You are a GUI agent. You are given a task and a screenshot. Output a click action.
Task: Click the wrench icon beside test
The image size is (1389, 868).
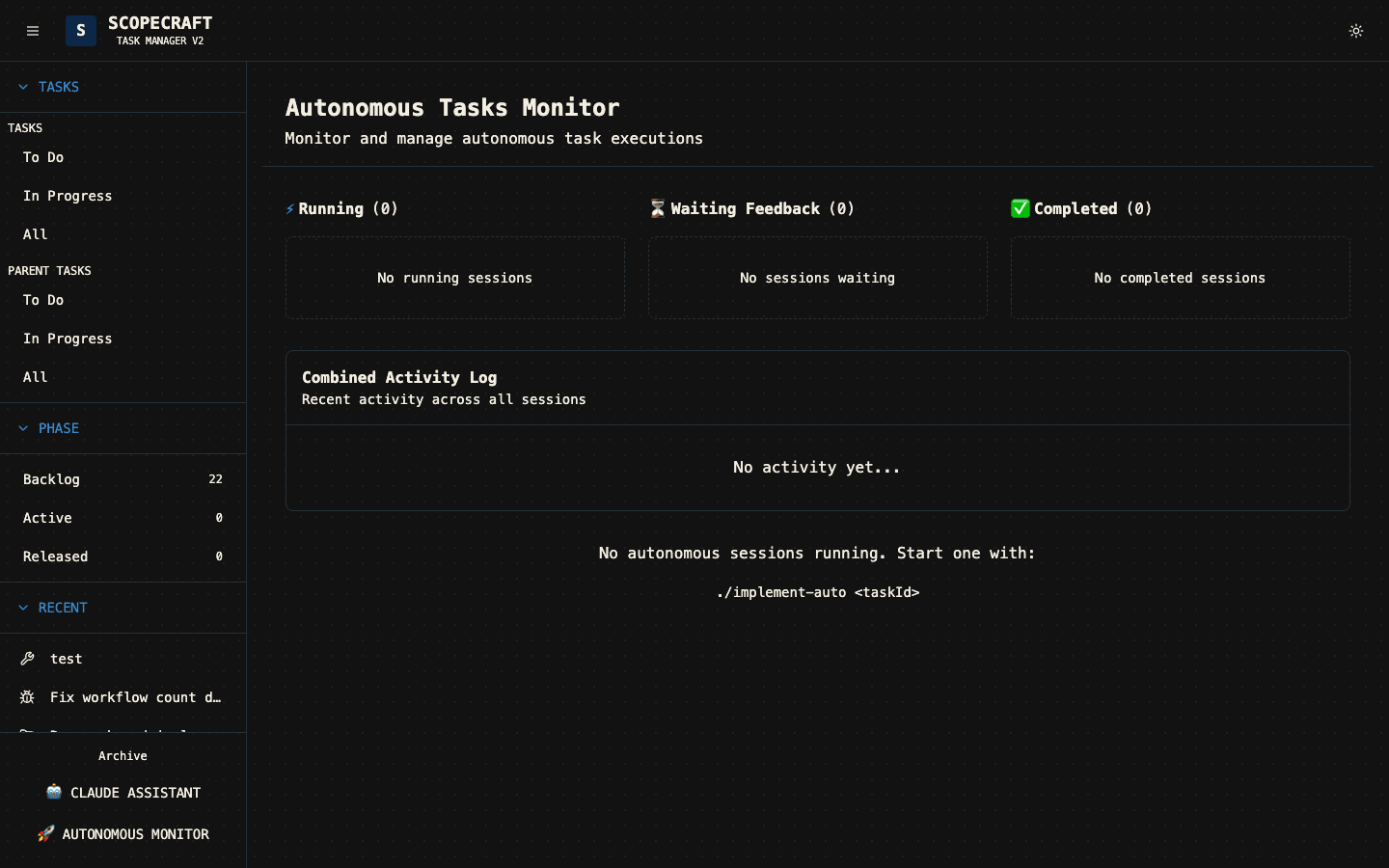(28, 659)
